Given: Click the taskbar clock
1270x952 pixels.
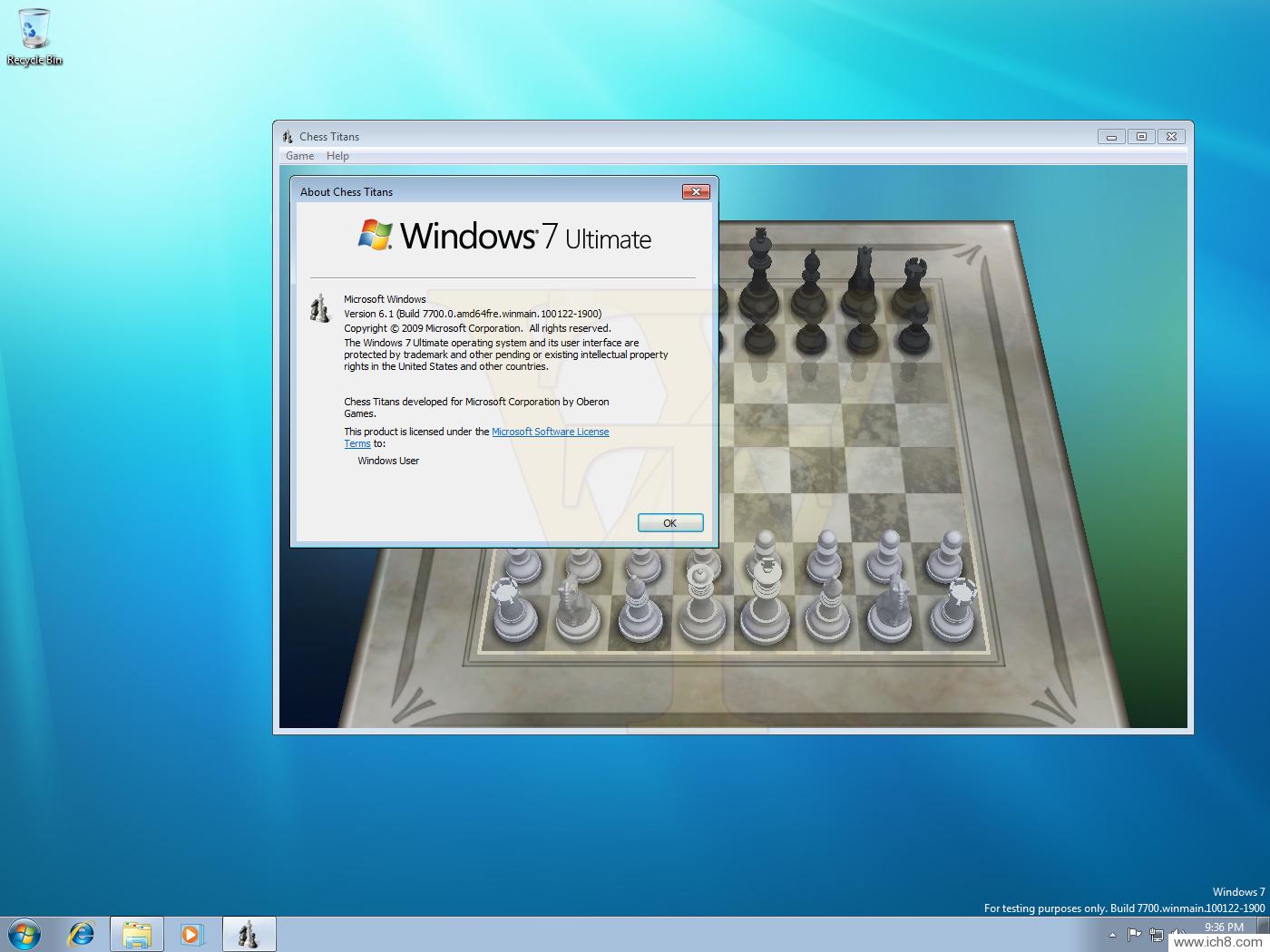Looking at the screenshot, I should click(1224, 928).
